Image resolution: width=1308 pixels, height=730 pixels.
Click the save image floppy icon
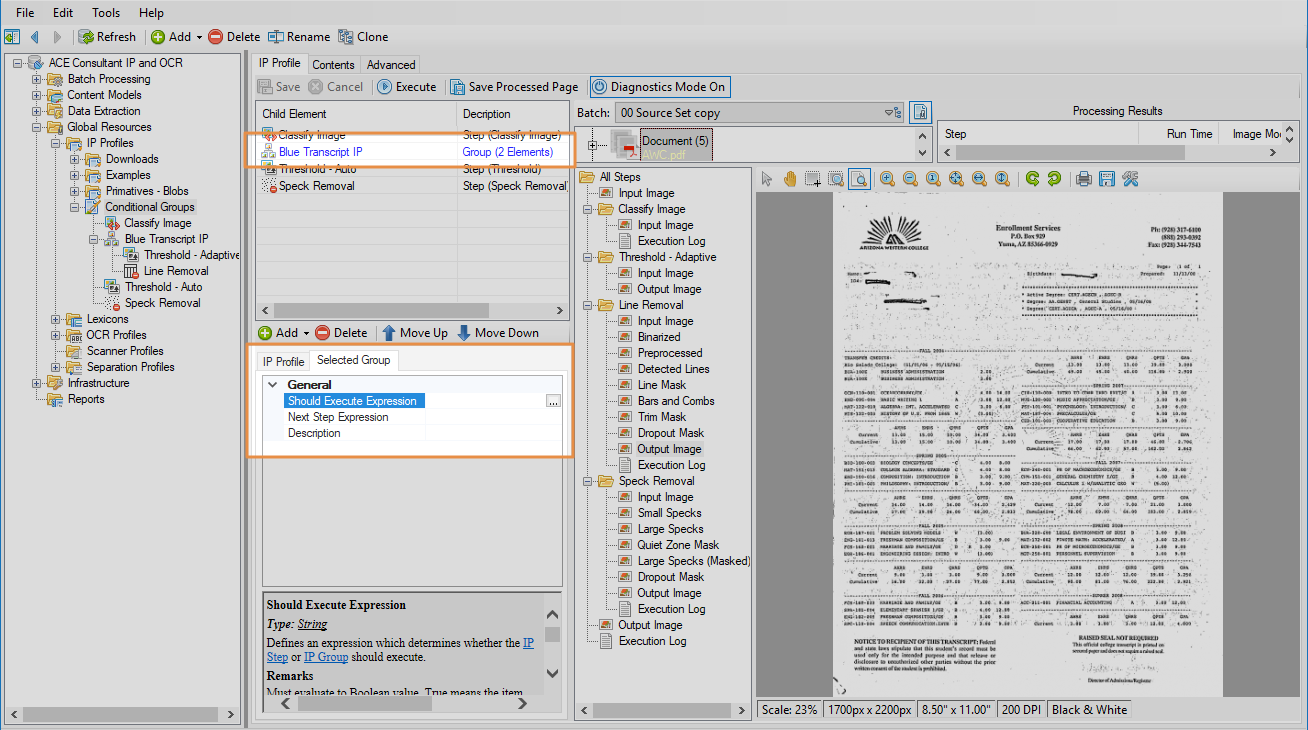coord(1107,179)
